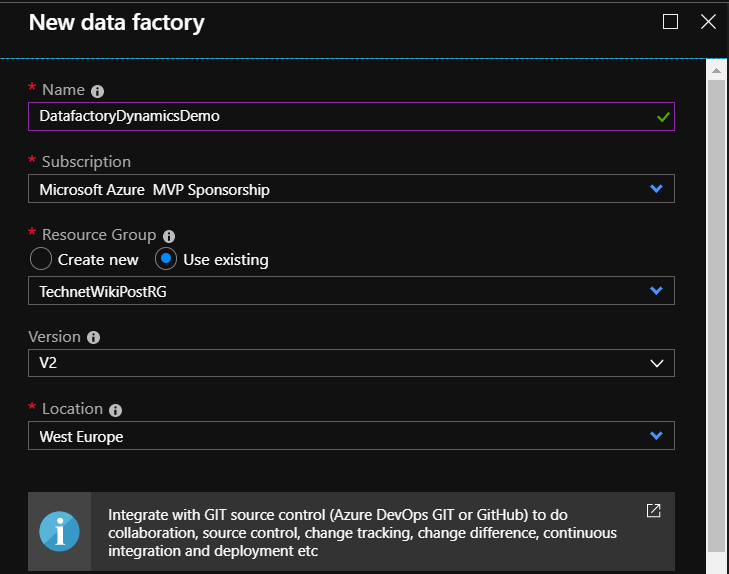The width and height of the screenshot is (729, 574).
Task: Select the Use existing radio button
Action: pyautogui.click(x=166, y=259)
